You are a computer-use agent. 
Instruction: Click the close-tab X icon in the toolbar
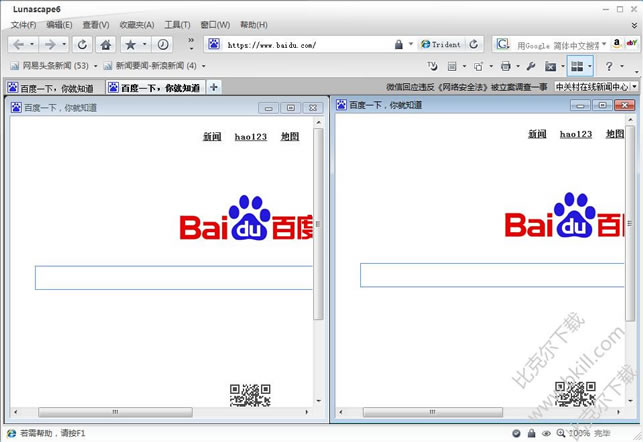550,66
